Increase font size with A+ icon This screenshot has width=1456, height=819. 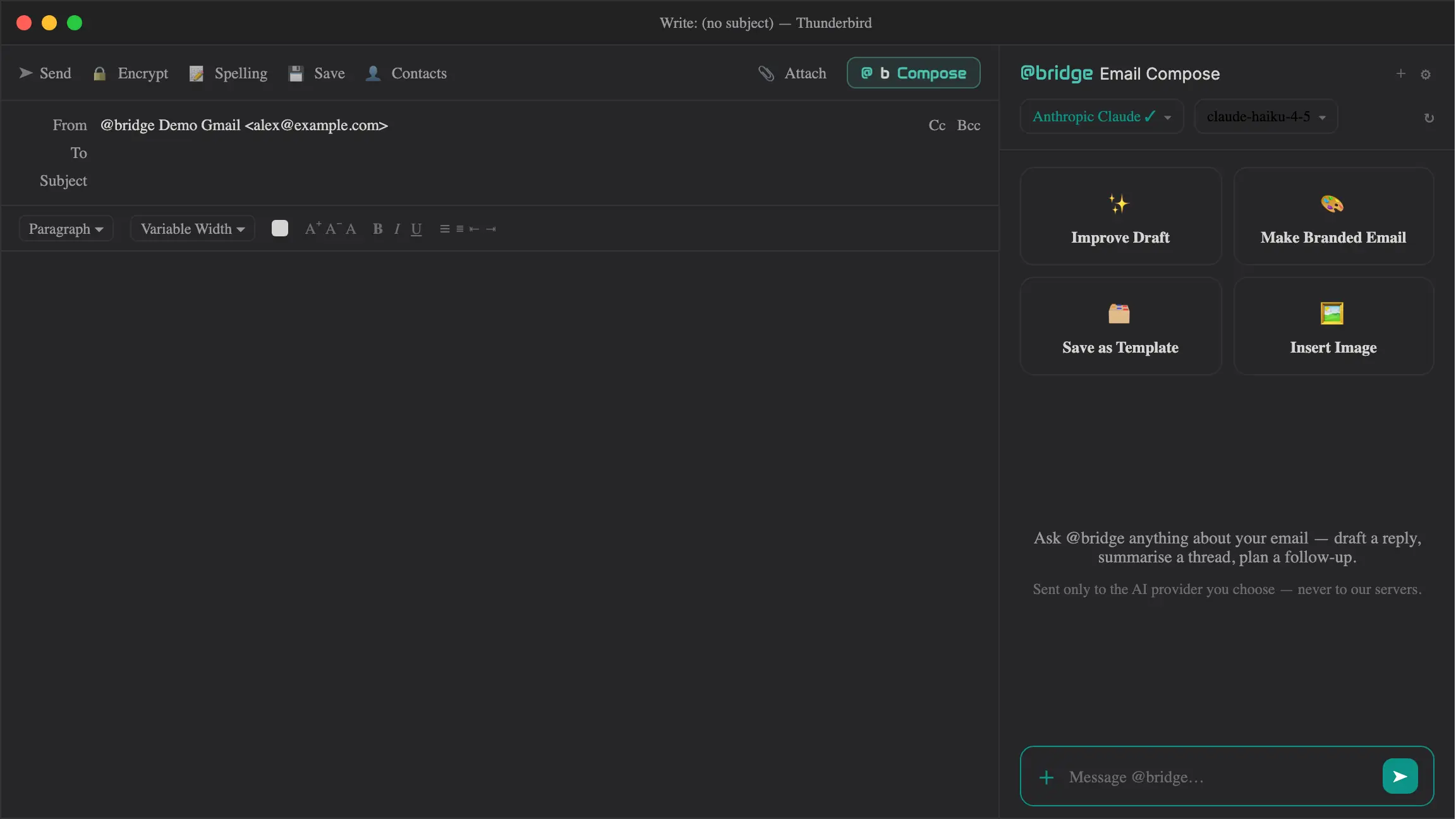(x=313, y=228)
